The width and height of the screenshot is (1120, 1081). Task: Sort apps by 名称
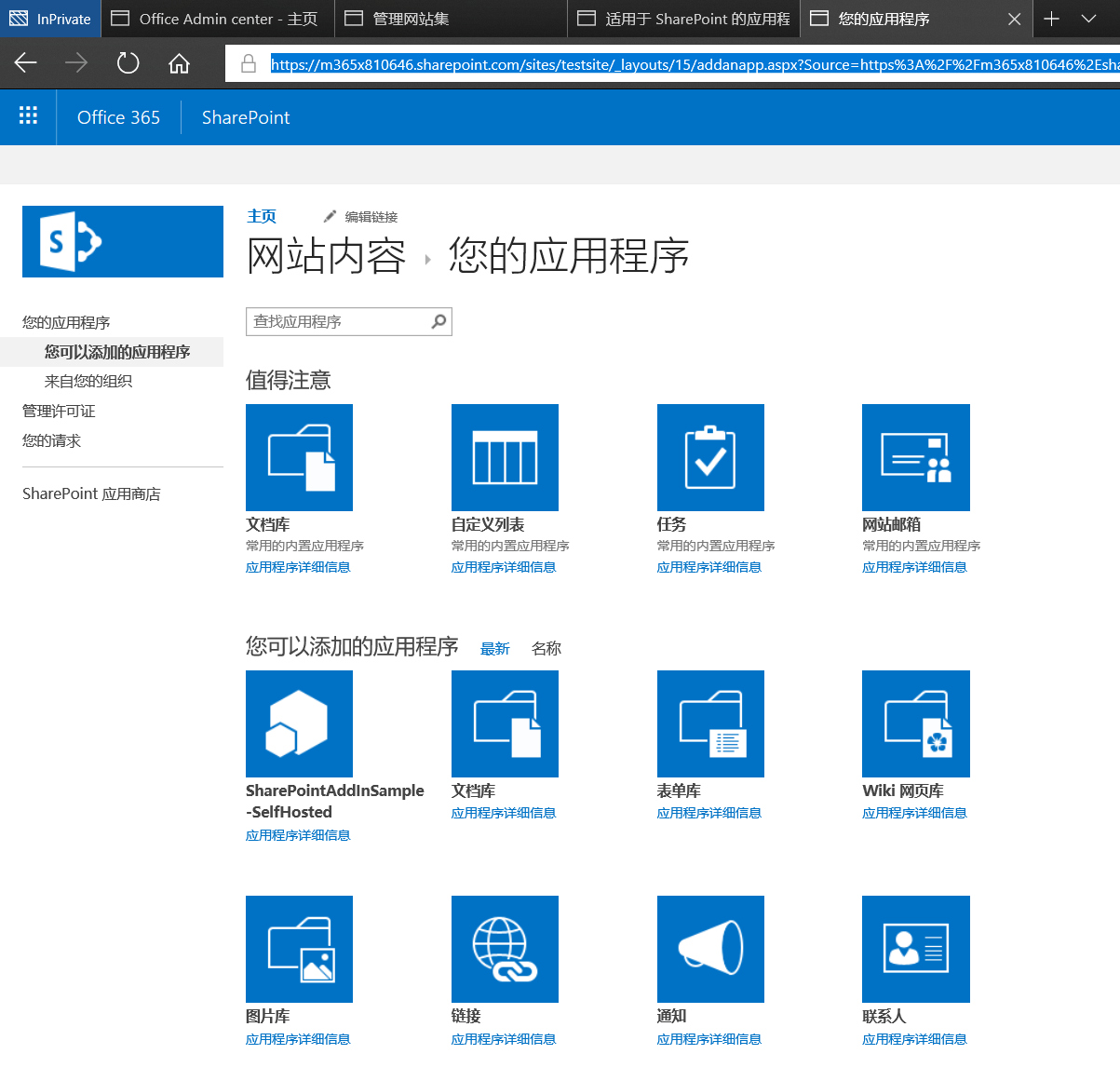(546, 648)
